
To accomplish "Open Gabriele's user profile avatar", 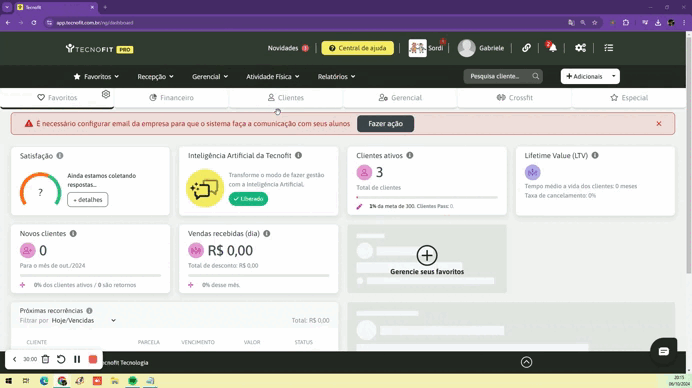I will point(466,48).
